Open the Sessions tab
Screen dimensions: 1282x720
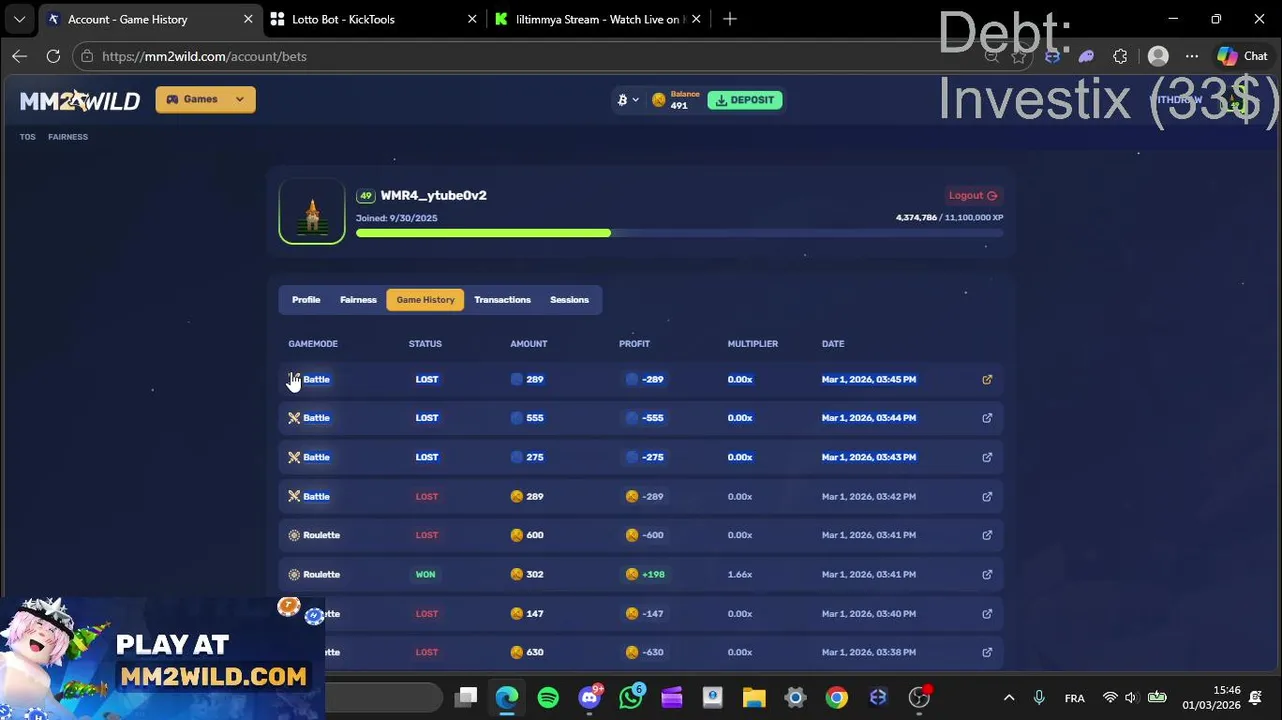[x=569, y=300]
